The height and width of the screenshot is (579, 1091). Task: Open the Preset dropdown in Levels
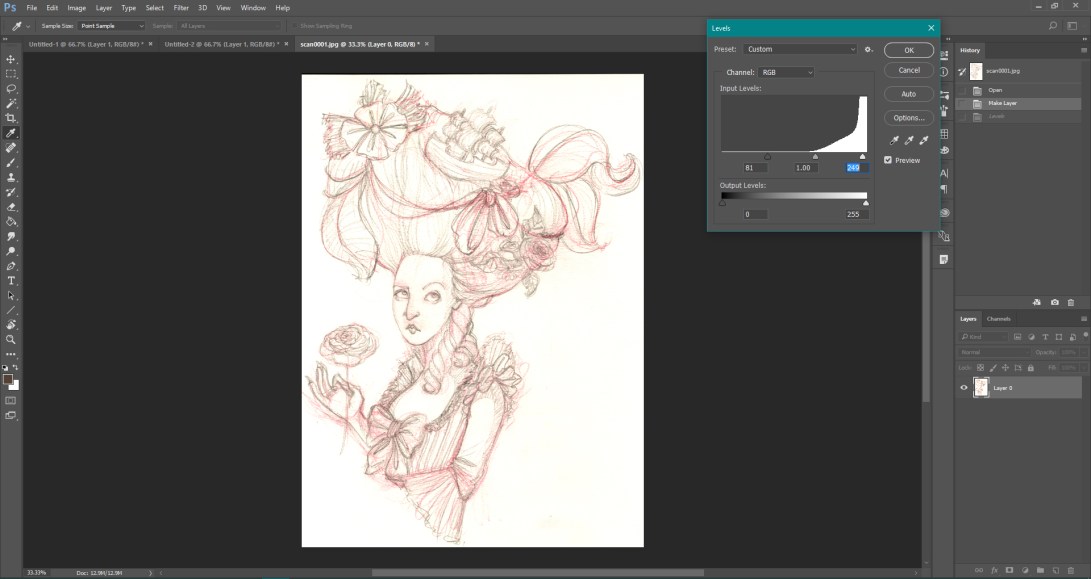click(800, 49)
